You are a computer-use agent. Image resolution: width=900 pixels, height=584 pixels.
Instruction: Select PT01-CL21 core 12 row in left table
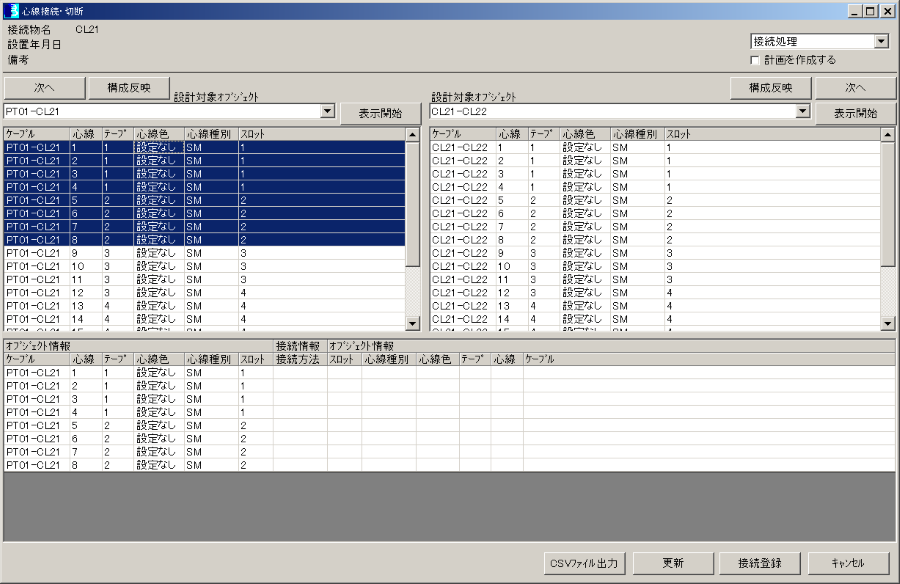[204, 293]
